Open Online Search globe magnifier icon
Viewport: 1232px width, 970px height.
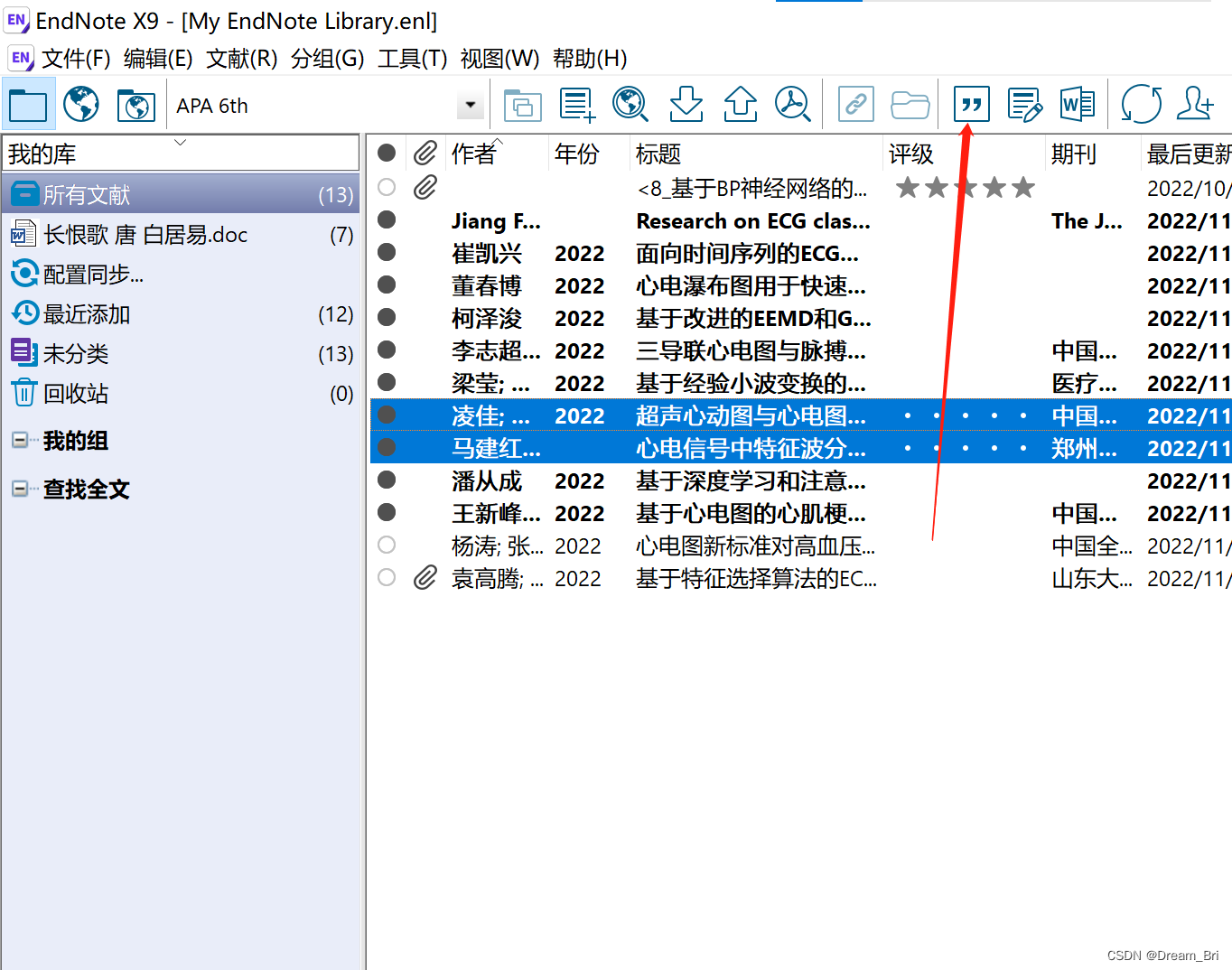click(630, 105)
